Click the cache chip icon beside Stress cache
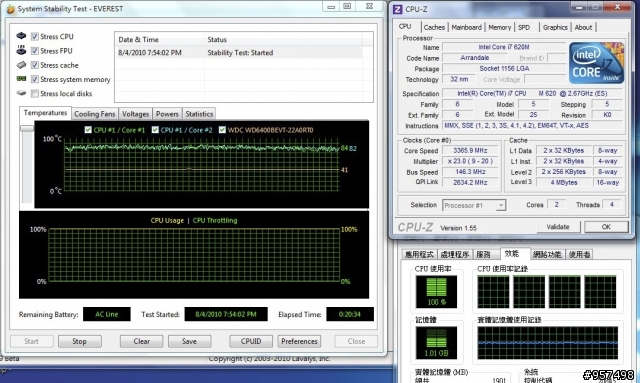Viewport: 640px width, 383px height. (21, 65)
